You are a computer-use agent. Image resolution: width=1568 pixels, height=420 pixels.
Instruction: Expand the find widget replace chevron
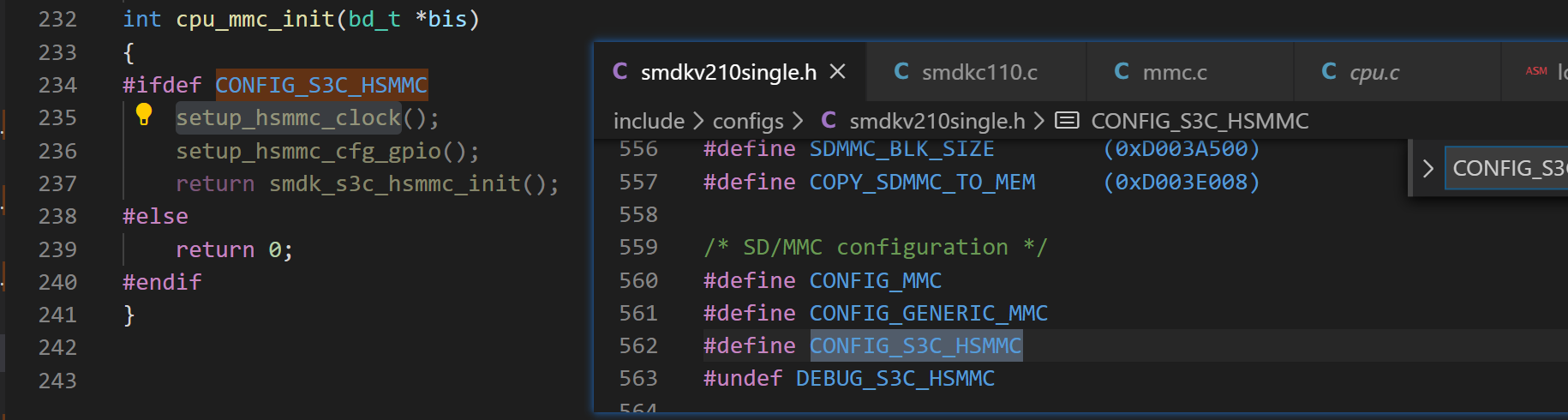point(1427,169)
